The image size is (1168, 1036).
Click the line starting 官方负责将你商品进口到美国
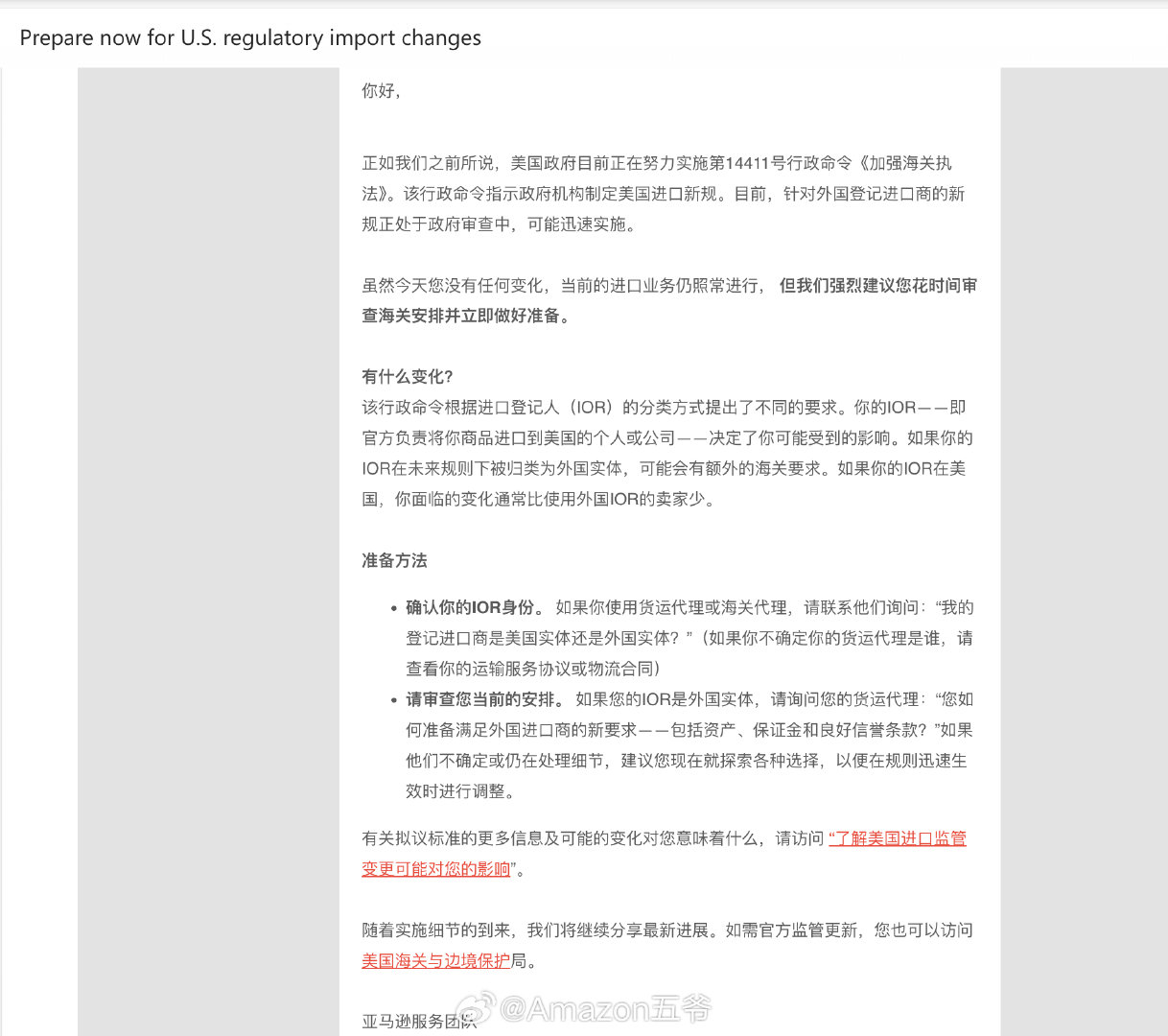point(667,438)
